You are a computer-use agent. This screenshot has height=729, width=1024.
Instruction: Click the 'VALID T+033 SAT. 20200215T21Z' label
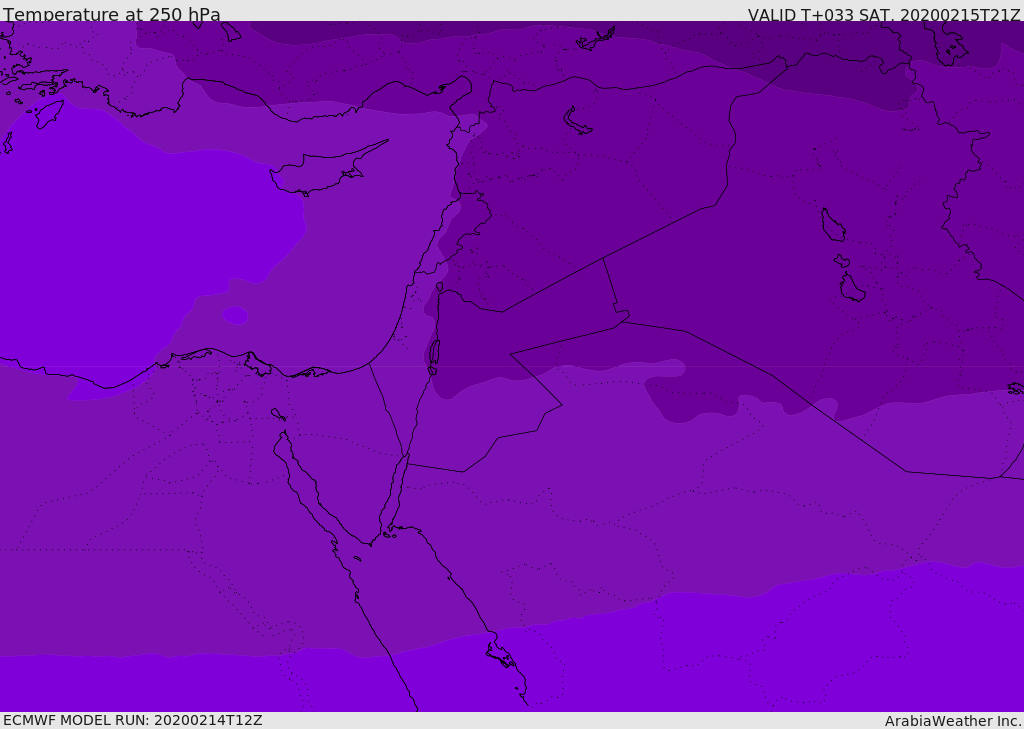pyautogui.click(x=884, y=15)
